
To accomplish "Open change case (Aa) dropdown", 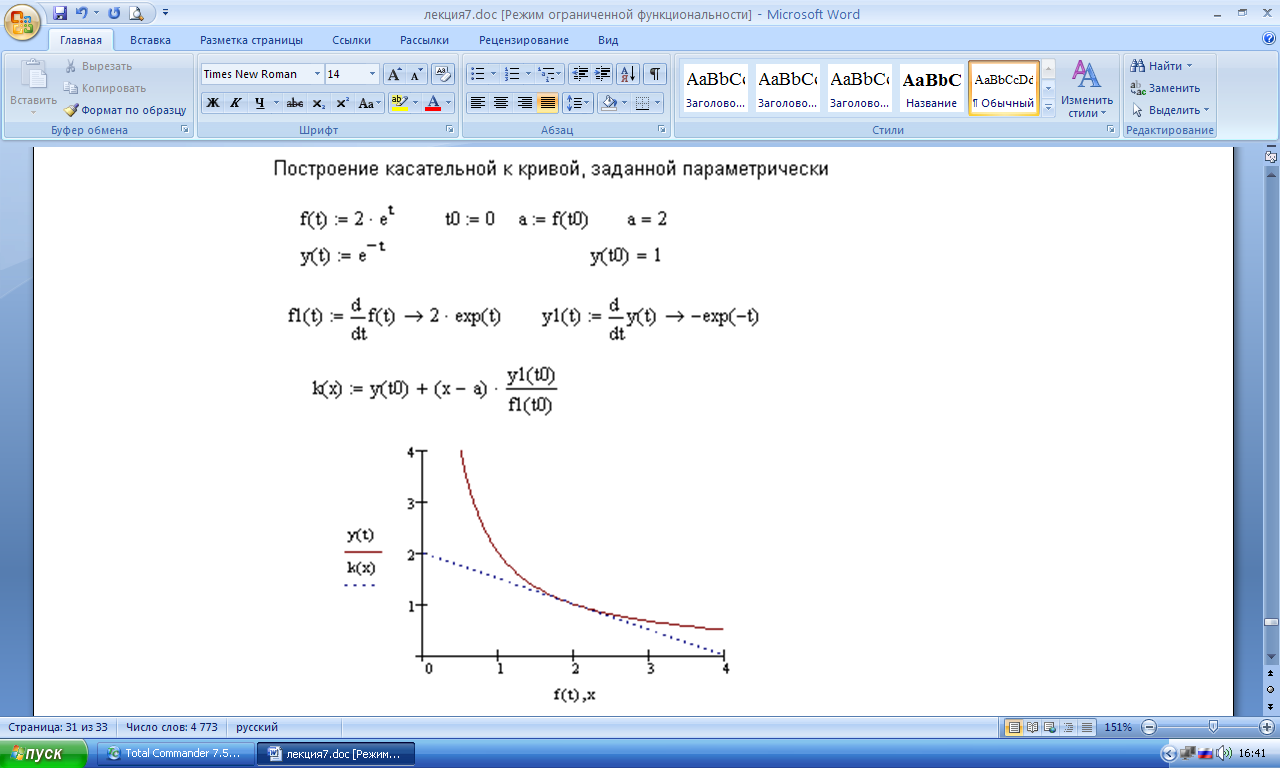I will (371, 103).
